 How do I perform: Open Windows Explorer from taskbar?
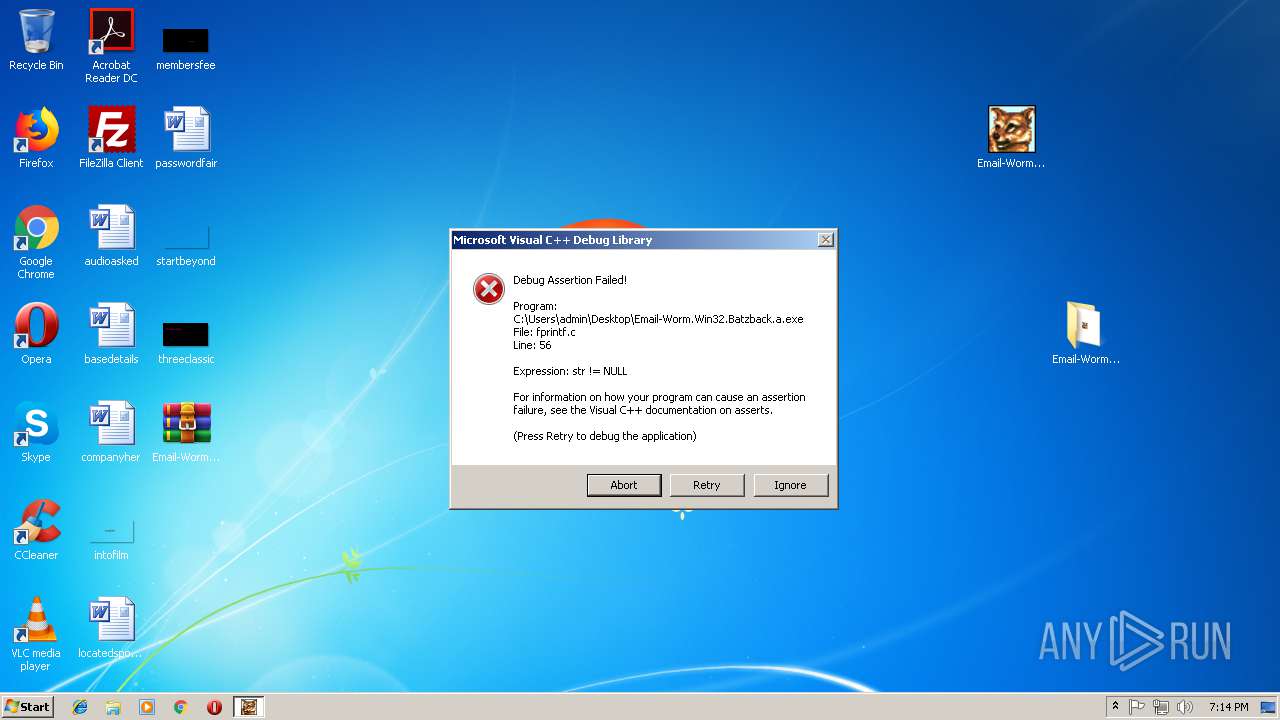click(x=113, y=707)
